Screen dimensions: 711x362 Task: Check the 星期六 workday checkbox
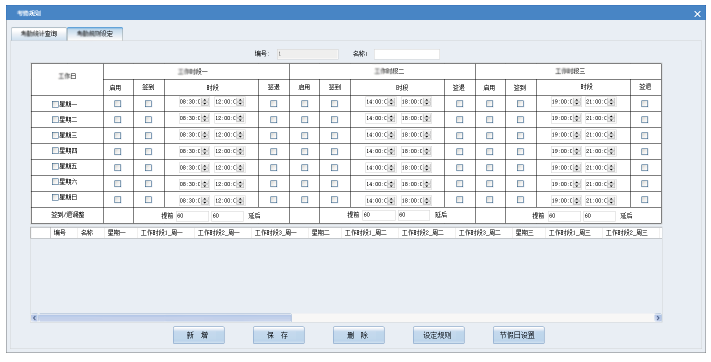(x=55, y=182)
